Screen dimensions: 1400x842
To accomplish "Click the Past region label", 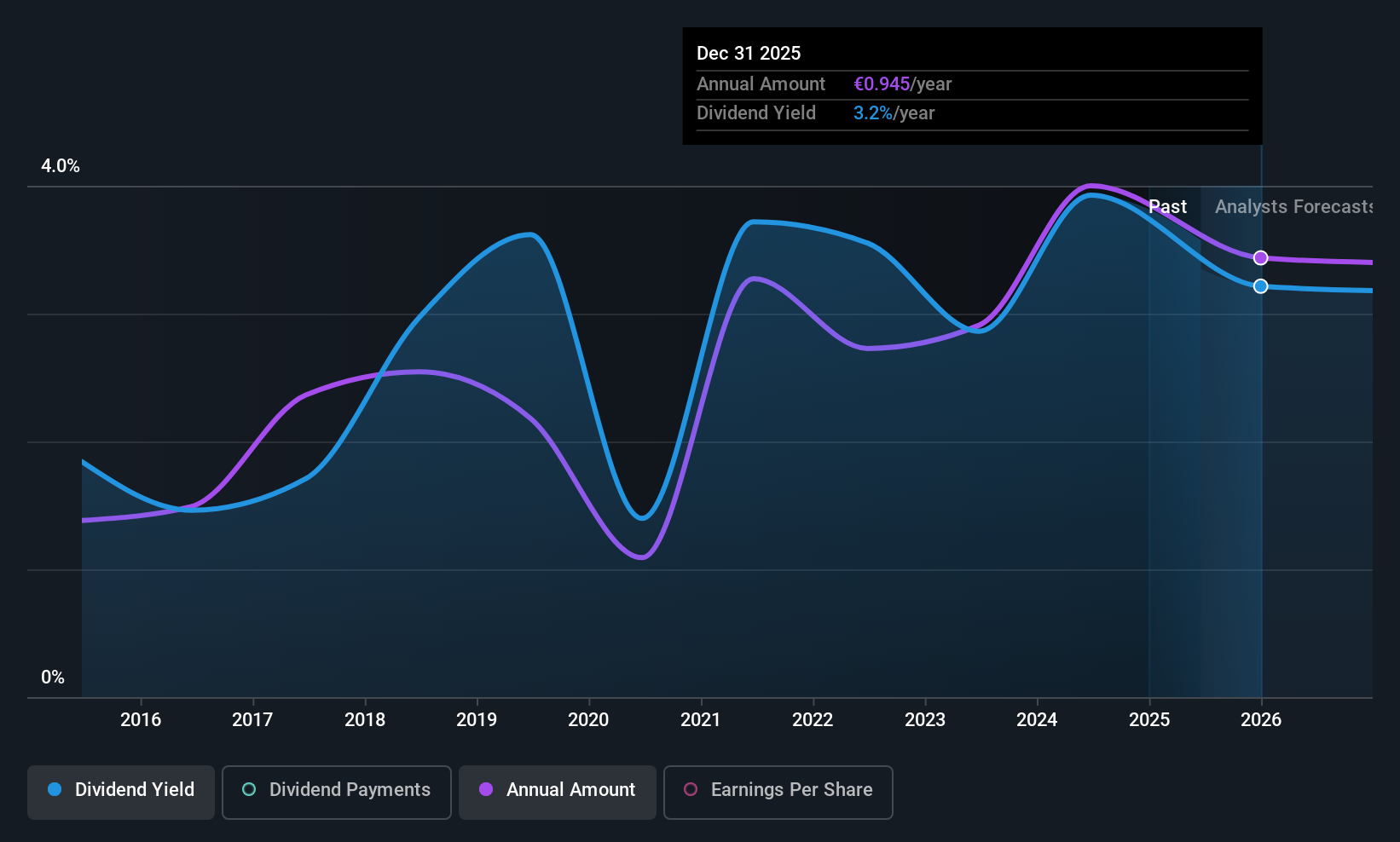I will point(1167,207).
